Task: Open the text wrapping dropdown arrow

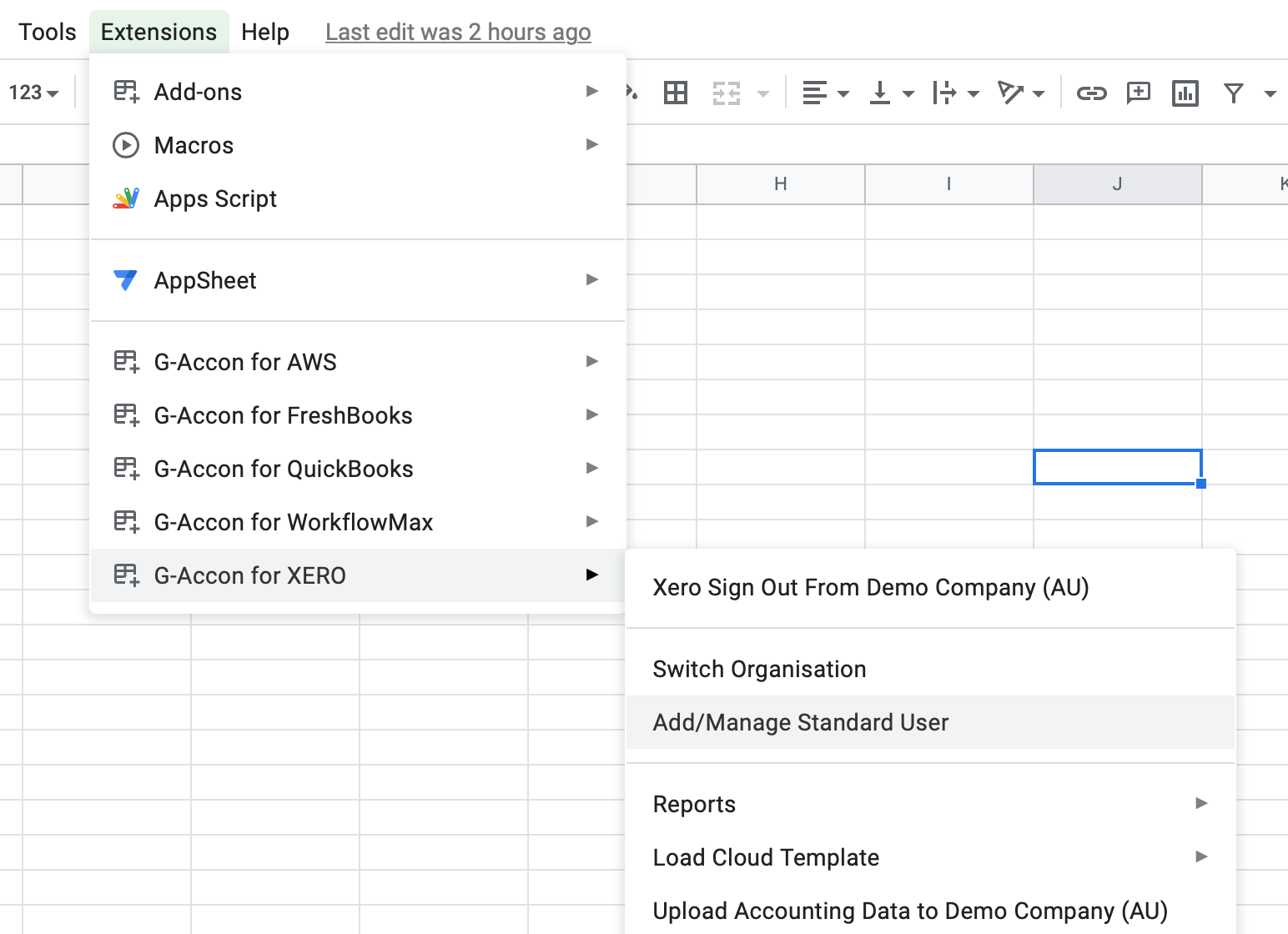Action: (974, 93)
